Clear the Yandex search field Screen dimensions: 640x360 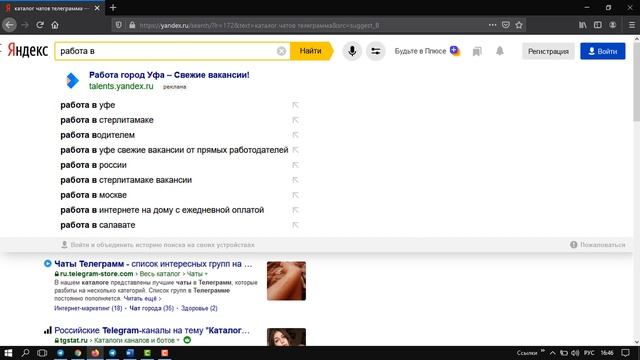[281, 51]
